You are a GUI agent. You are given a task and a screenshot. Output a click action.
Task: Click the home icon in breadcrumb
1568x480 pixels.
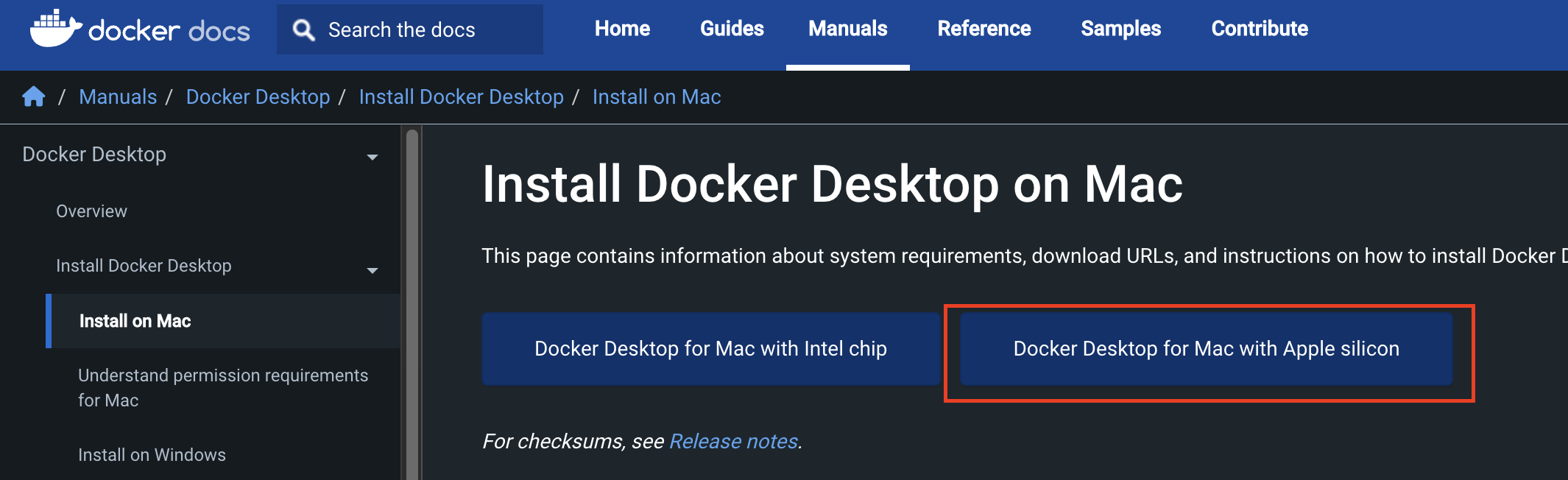pyautogui.click(x=34, y=96)
